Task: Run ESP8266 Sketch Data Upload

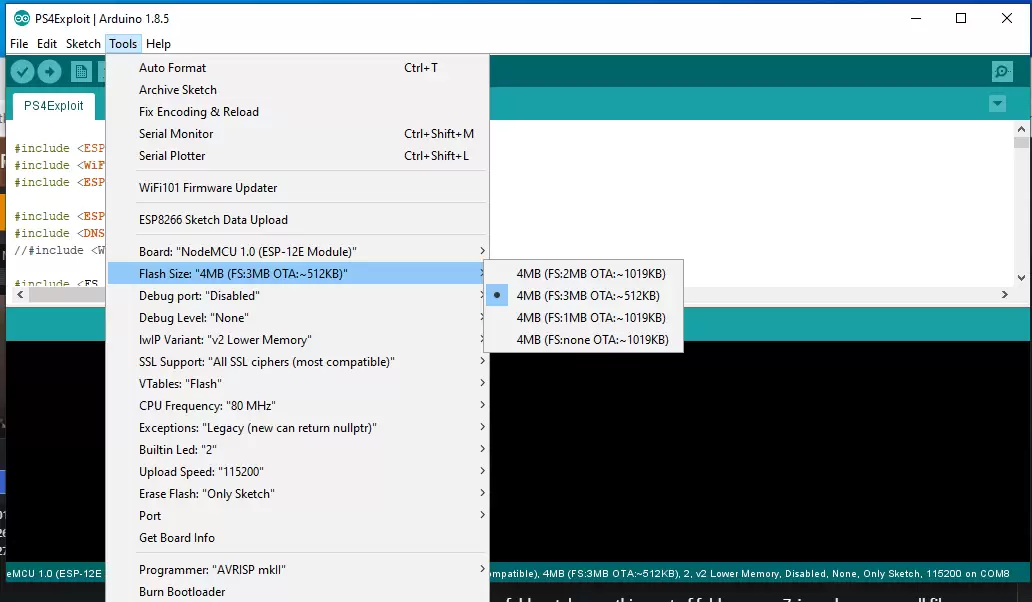Action: click(297, 220)
